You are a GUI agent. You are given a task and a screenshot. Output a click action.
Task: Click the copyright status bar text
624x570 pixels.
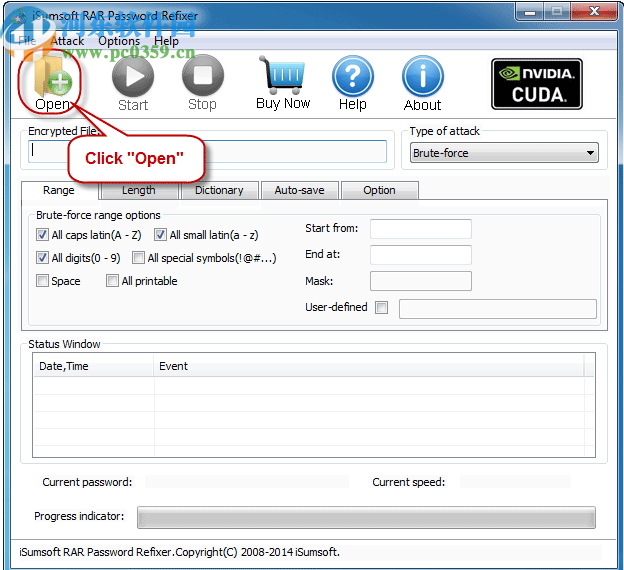tap(179, 552)
